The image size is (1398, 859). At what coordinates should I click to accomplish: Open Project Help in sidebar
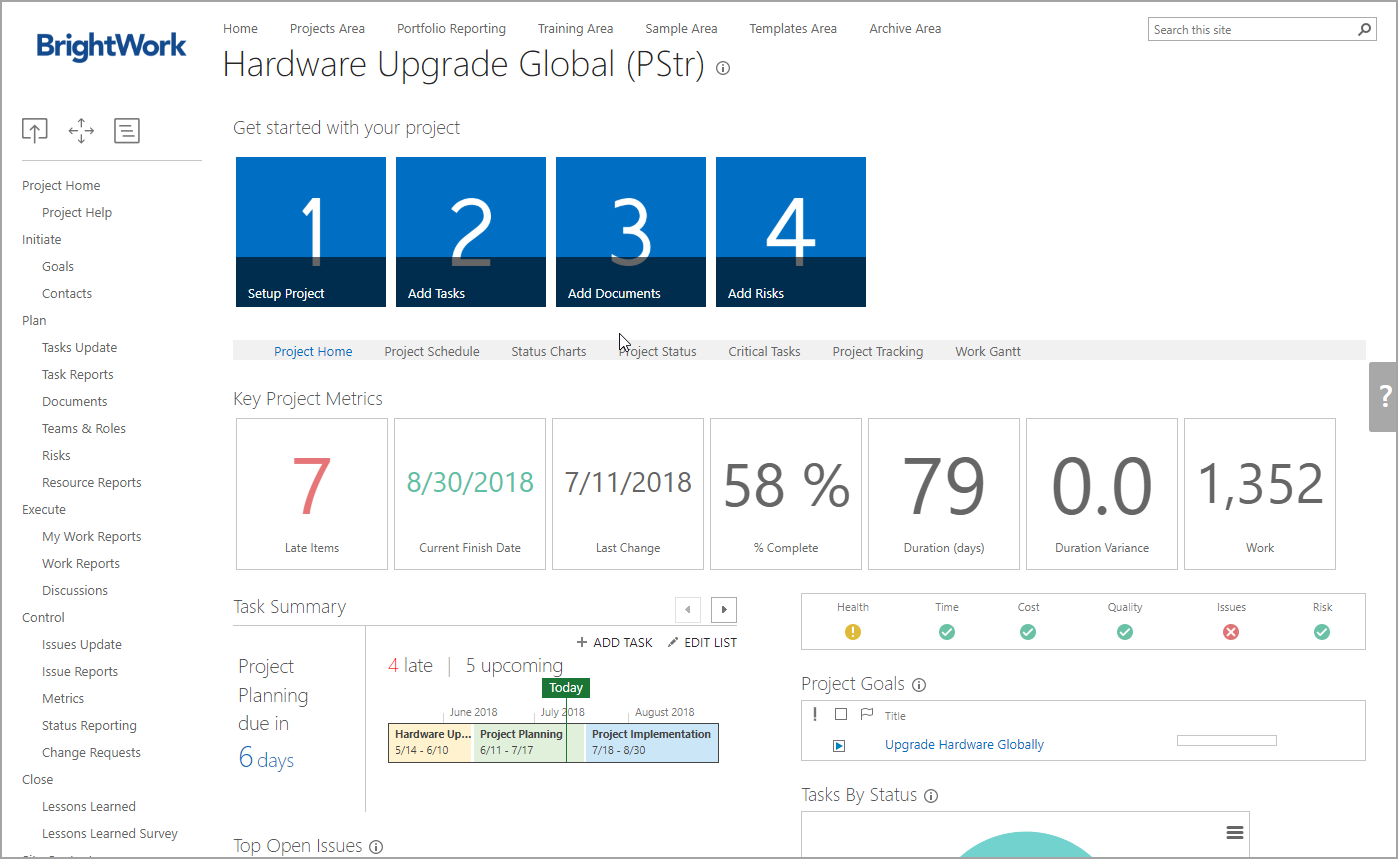pos(77,213)
